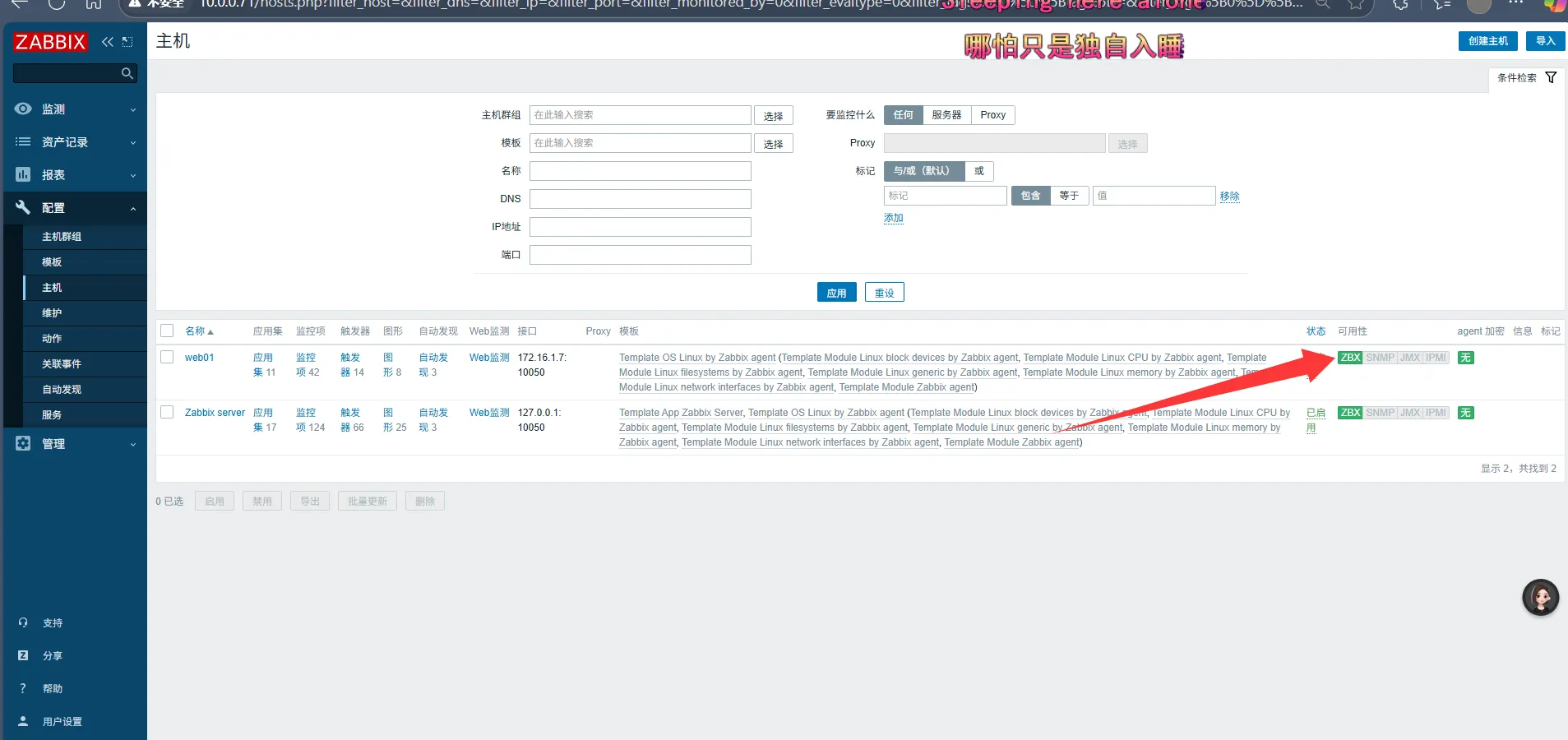
Task: Check the web01 host checkbox
Action: click(x=167, y=358)
